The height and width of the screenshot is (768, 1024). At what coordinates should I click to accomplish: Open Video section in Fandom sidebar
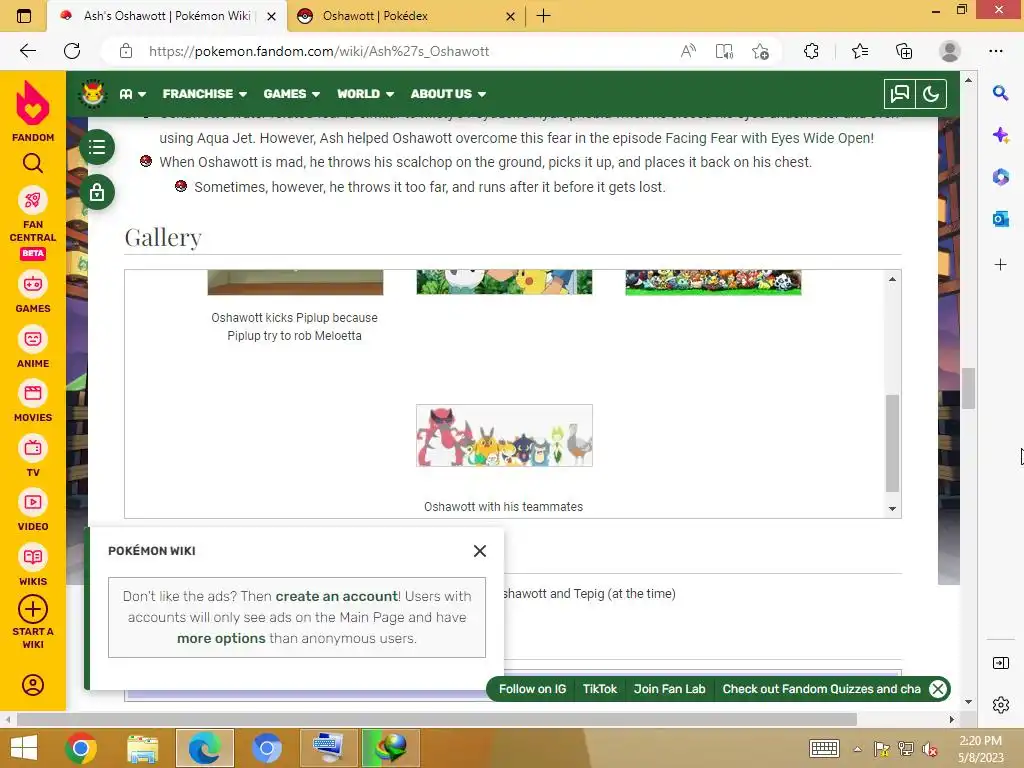33,510
